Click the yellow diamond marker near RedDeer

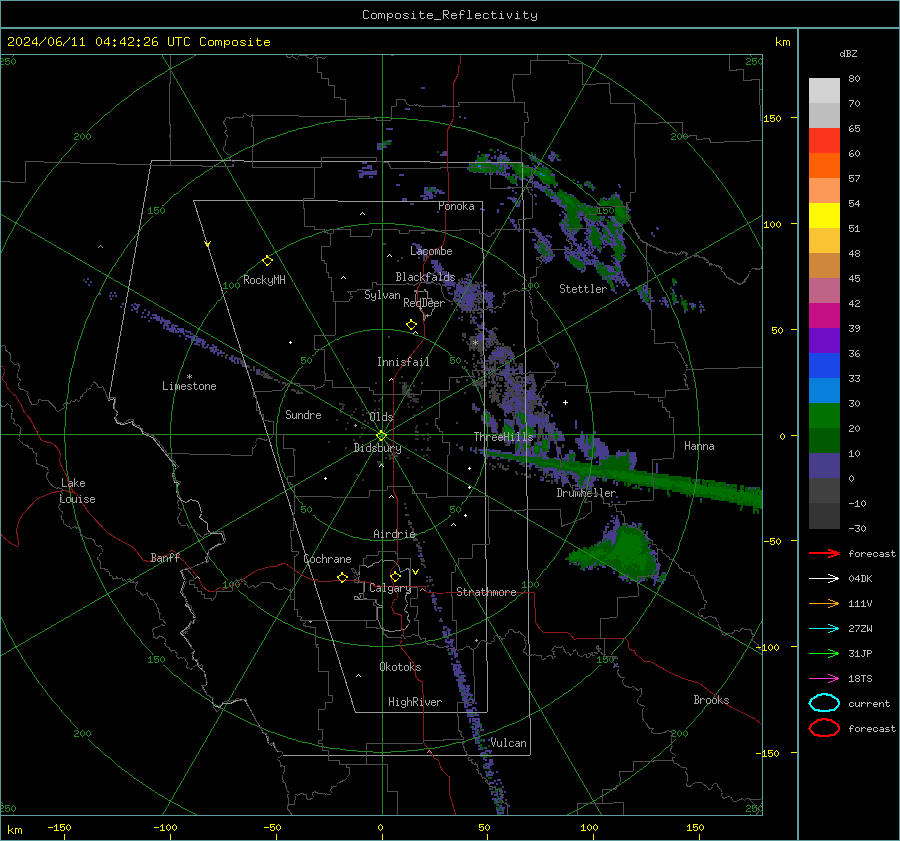tap(411, 325)
